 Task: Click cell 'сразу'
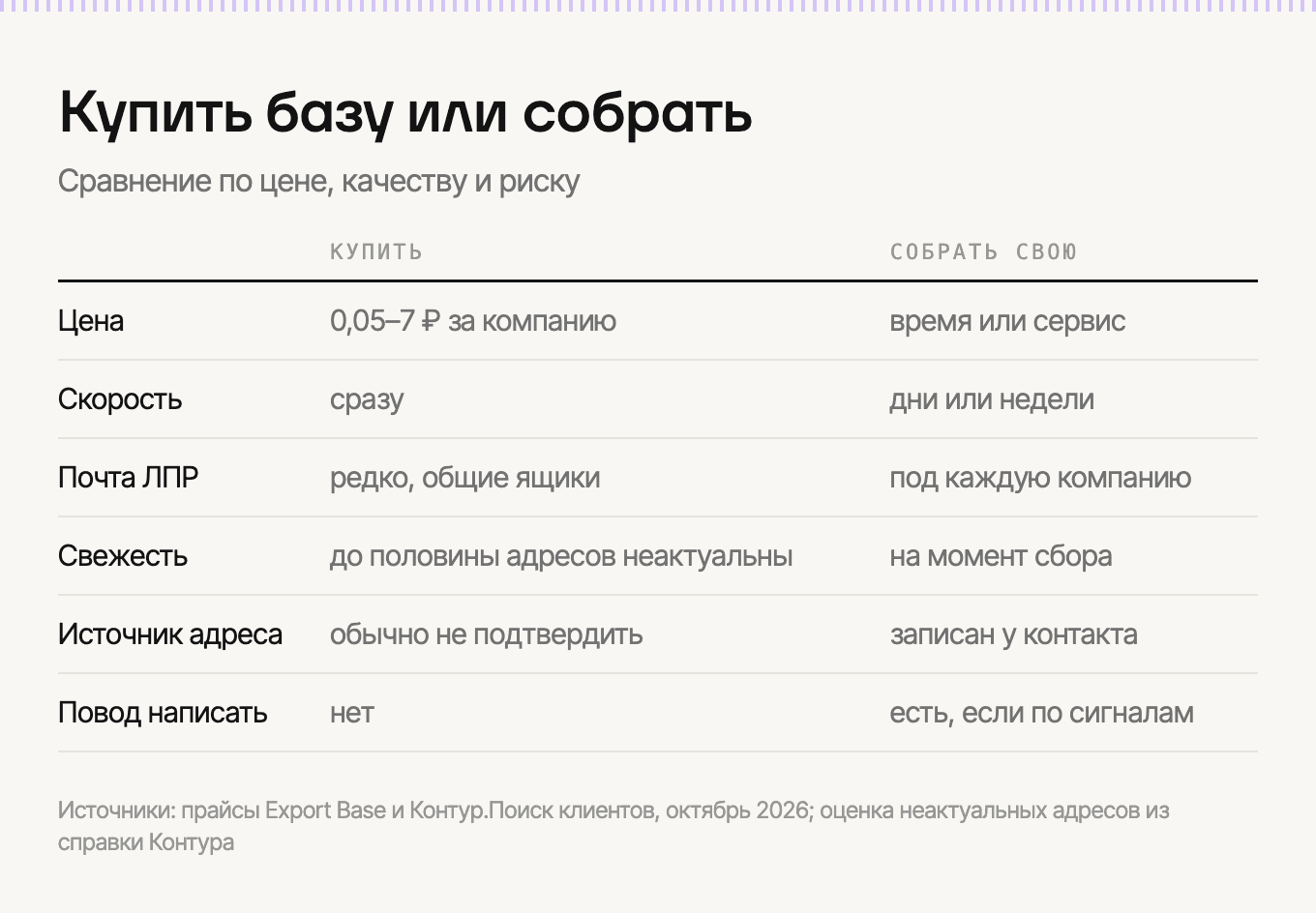[367, 400]
